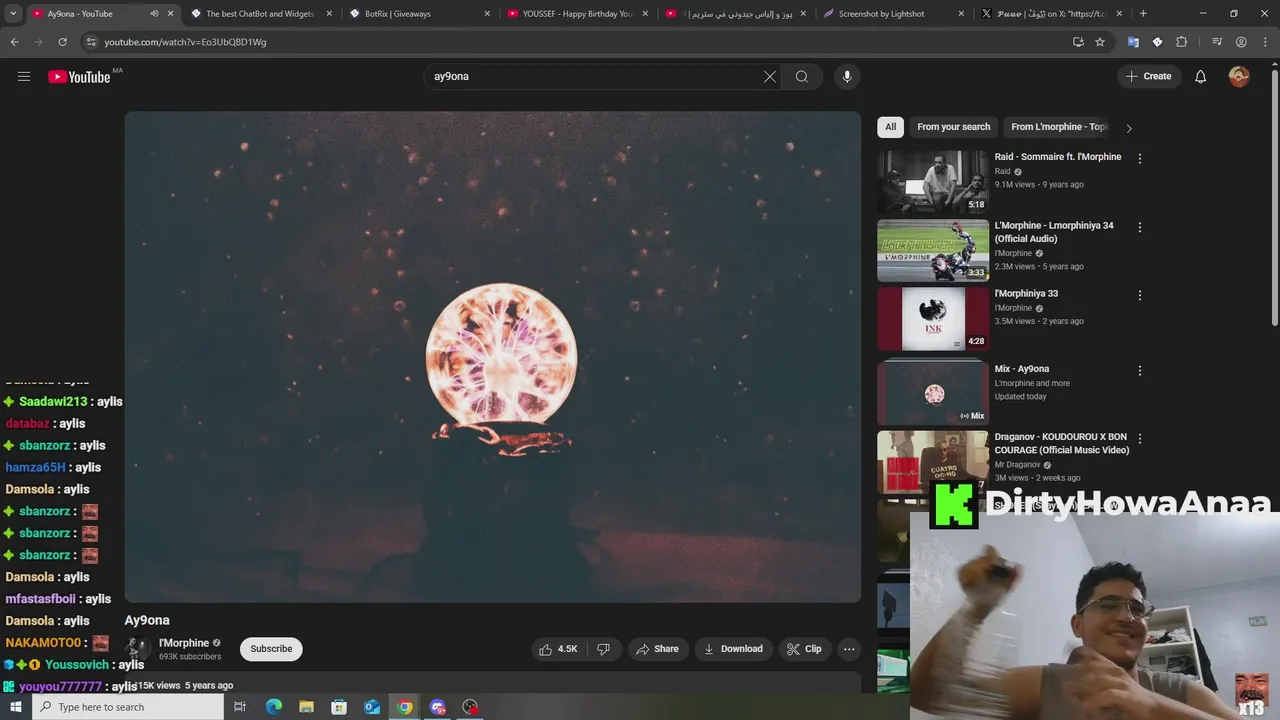This screenshot has height=720, width=1280.
Task: Like the Ay9ona video
Action: tap(558, 649)
